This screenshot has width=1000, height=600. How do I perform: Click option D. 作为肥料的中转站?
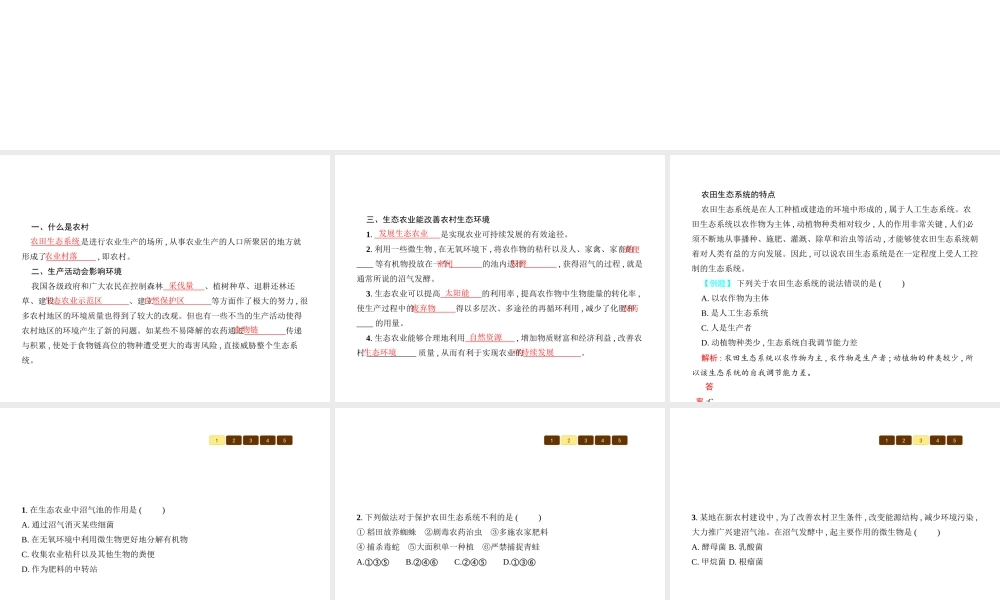click(x=59, y=569)
